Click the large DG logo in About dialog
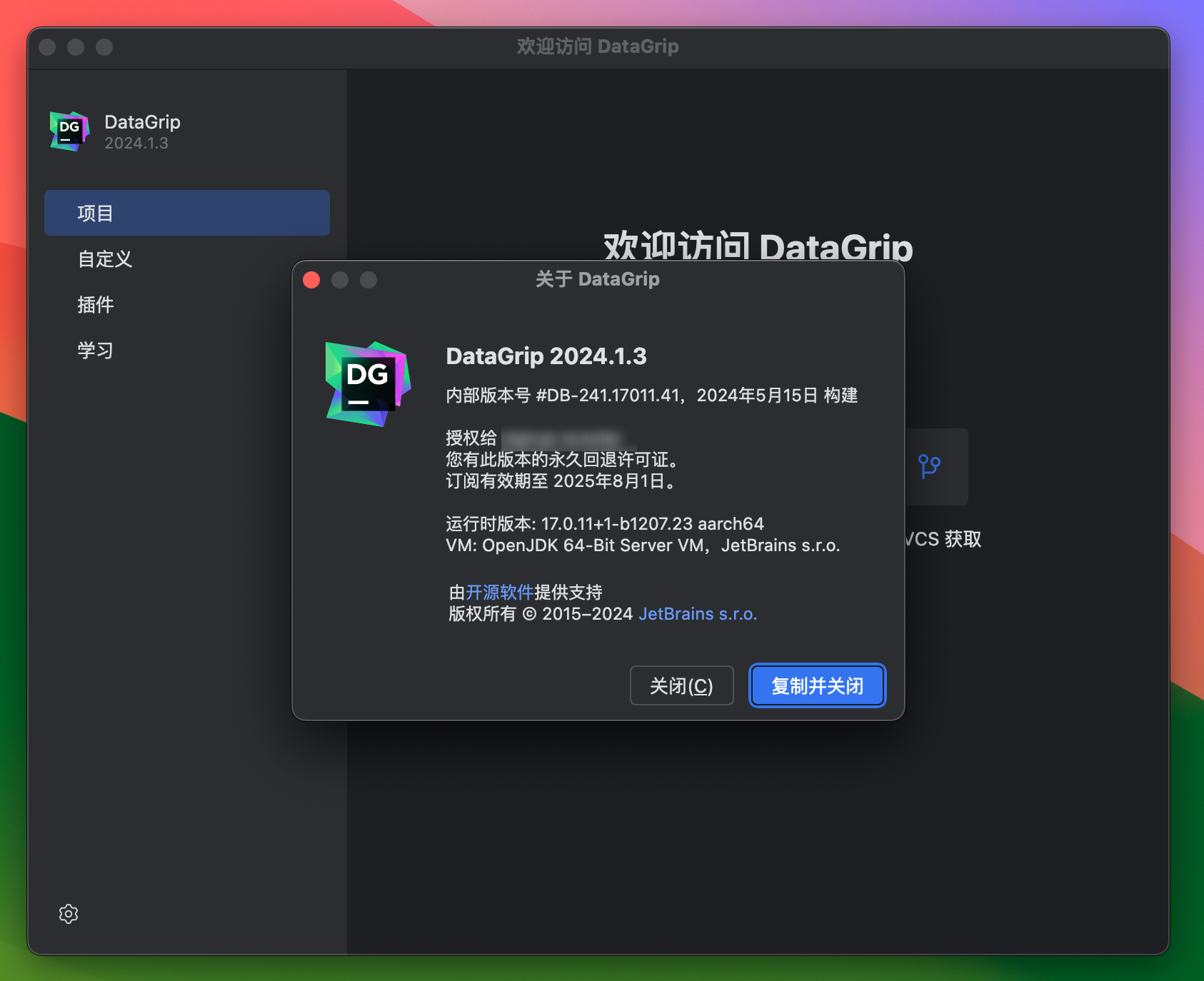This screenshot has width=1204, height=981. coord(368,383)
